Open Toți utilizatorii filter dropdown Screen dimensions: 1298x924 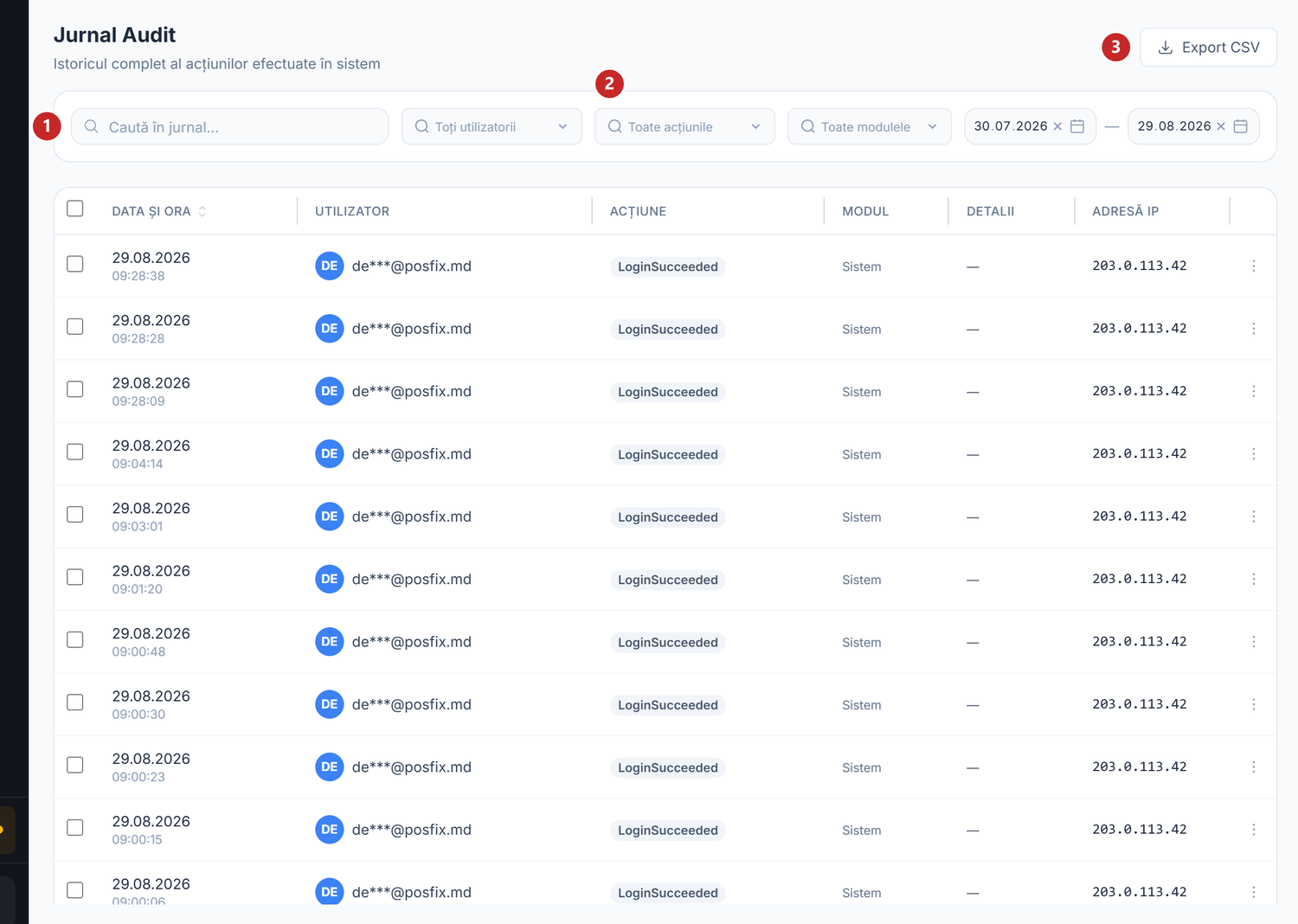click(x=492, y=126)
